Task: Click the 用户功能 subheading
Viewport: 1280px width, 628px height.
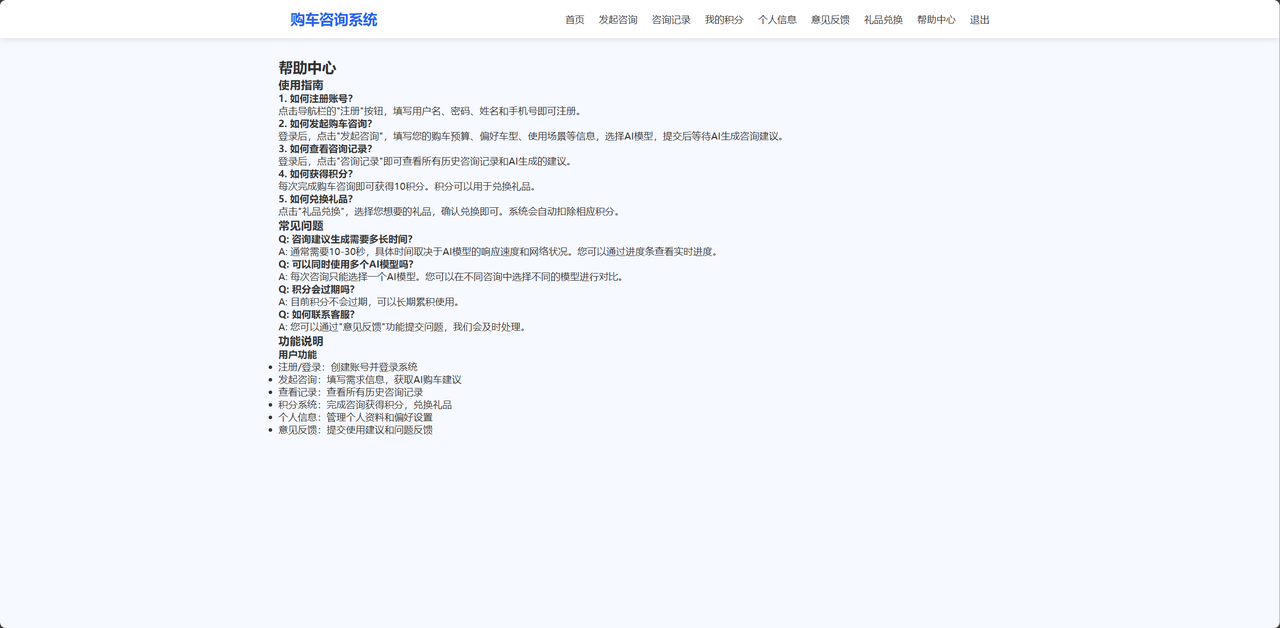Action: click(297, 355)
